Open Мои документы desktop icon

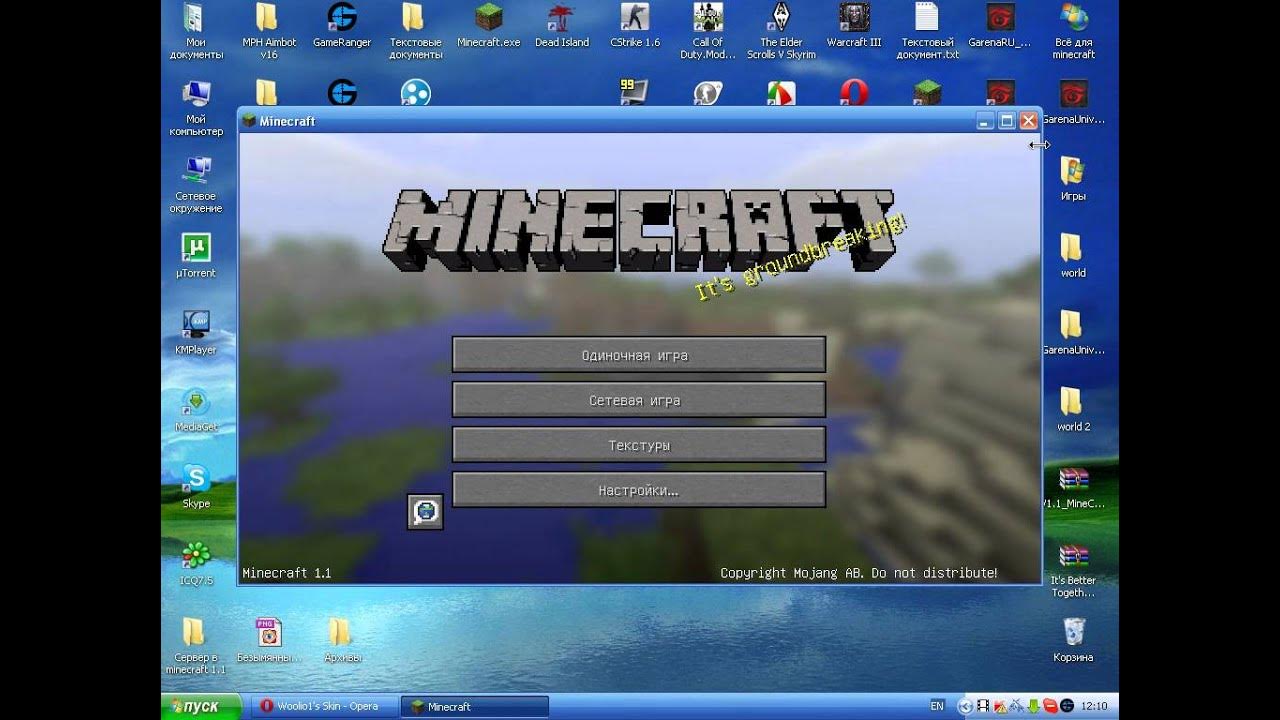click(x=196, y=32)
